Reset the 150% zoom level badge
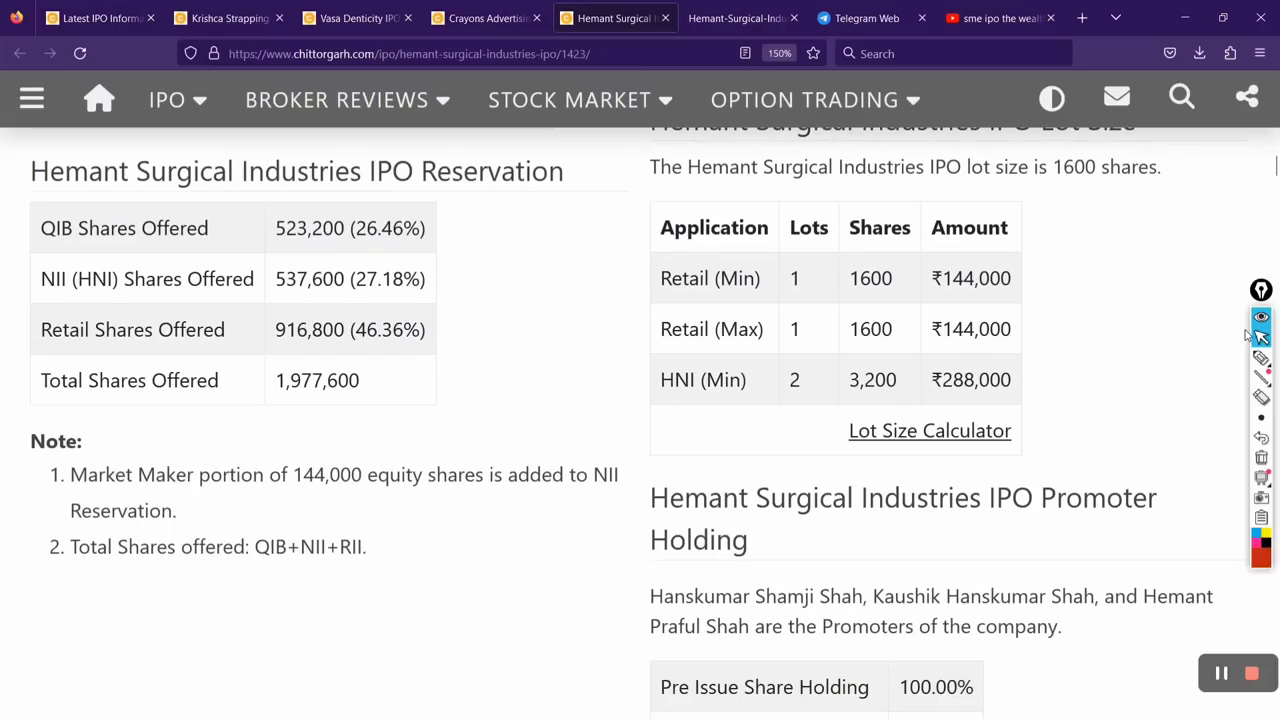 [x=780, y=53]
